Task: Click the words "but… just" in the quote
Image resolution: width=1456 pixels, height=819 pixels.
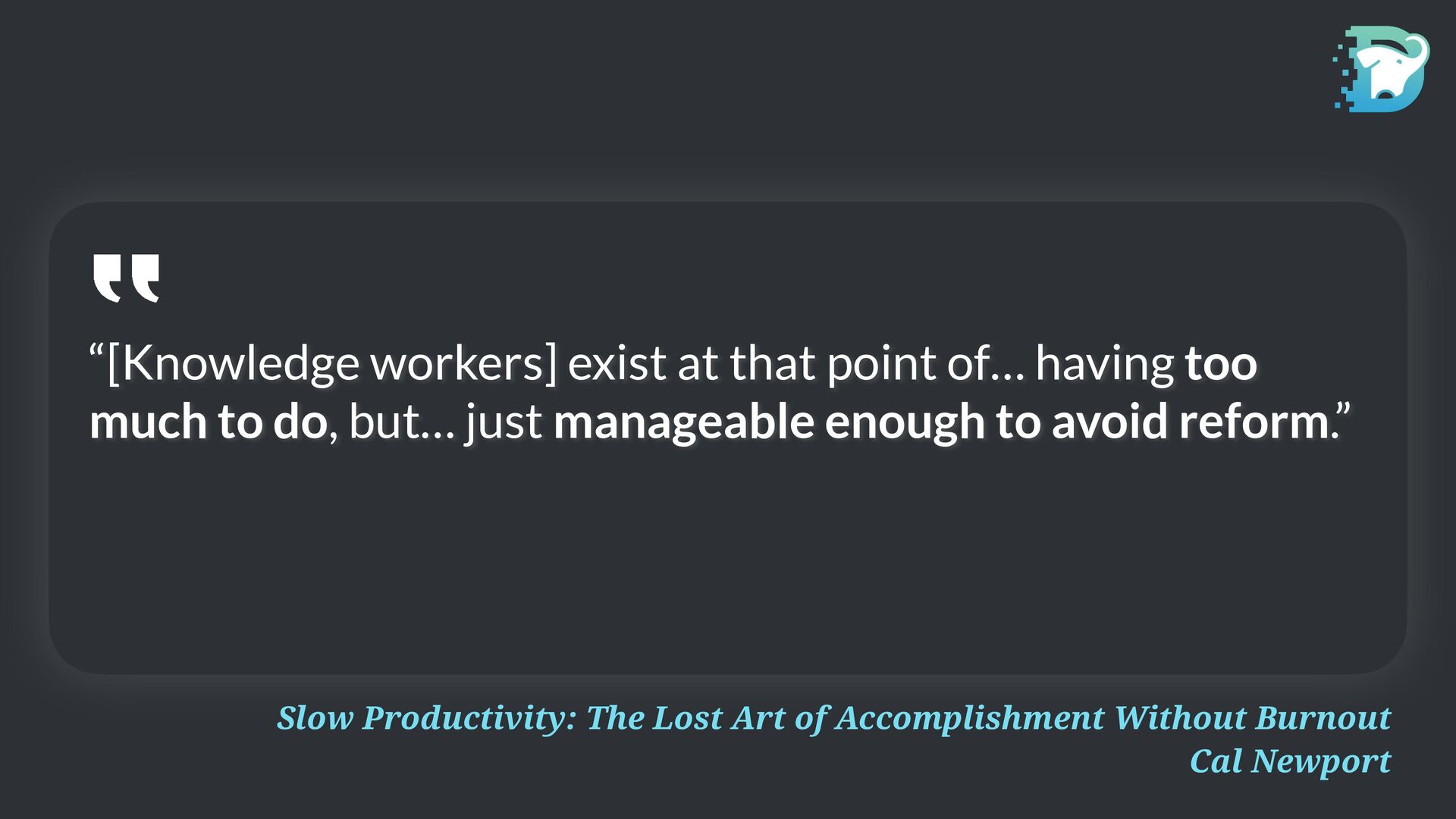Action: 445,422
